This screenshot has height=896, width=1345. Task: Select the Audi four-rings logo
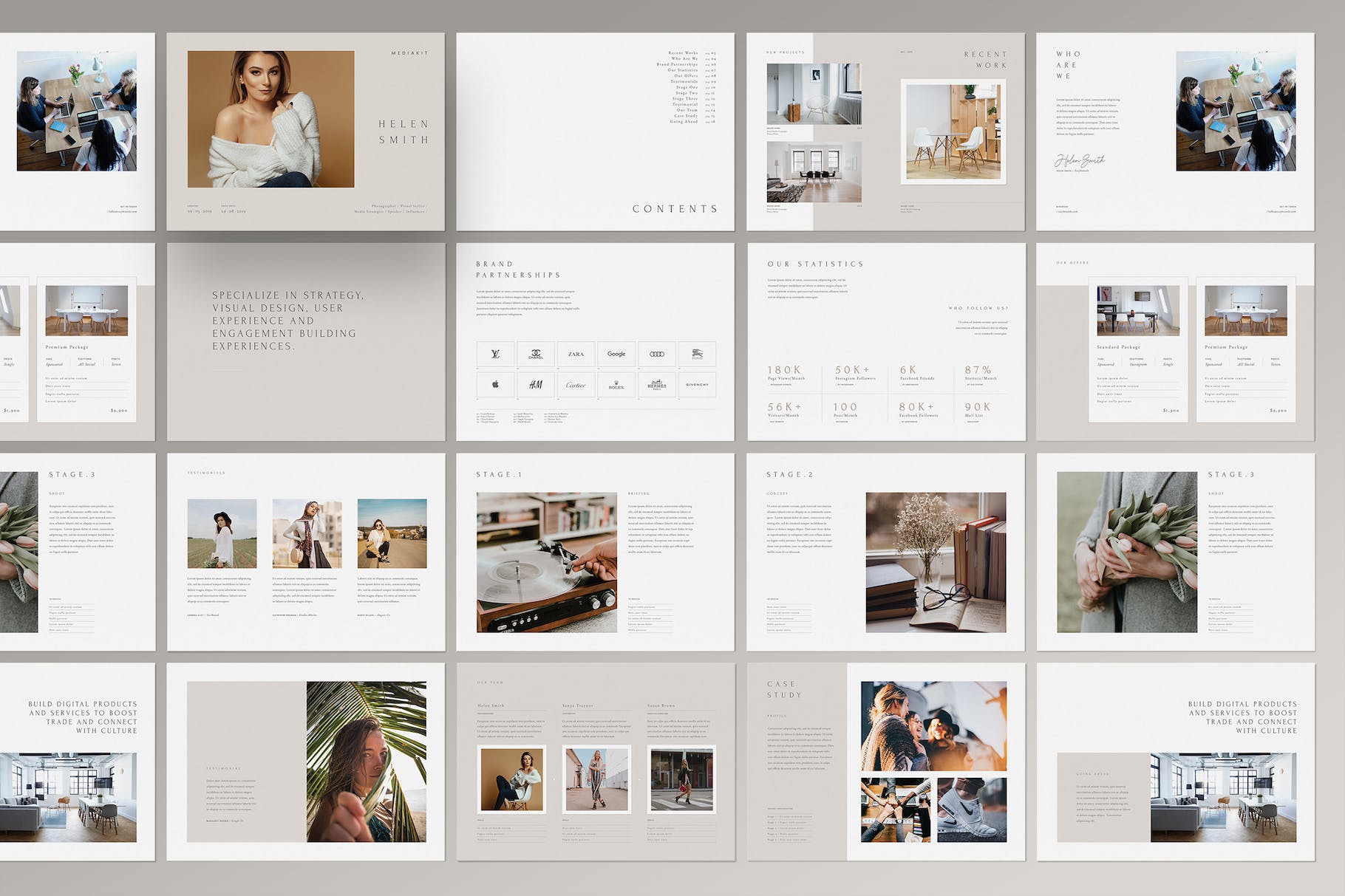[x=656, y=354]
